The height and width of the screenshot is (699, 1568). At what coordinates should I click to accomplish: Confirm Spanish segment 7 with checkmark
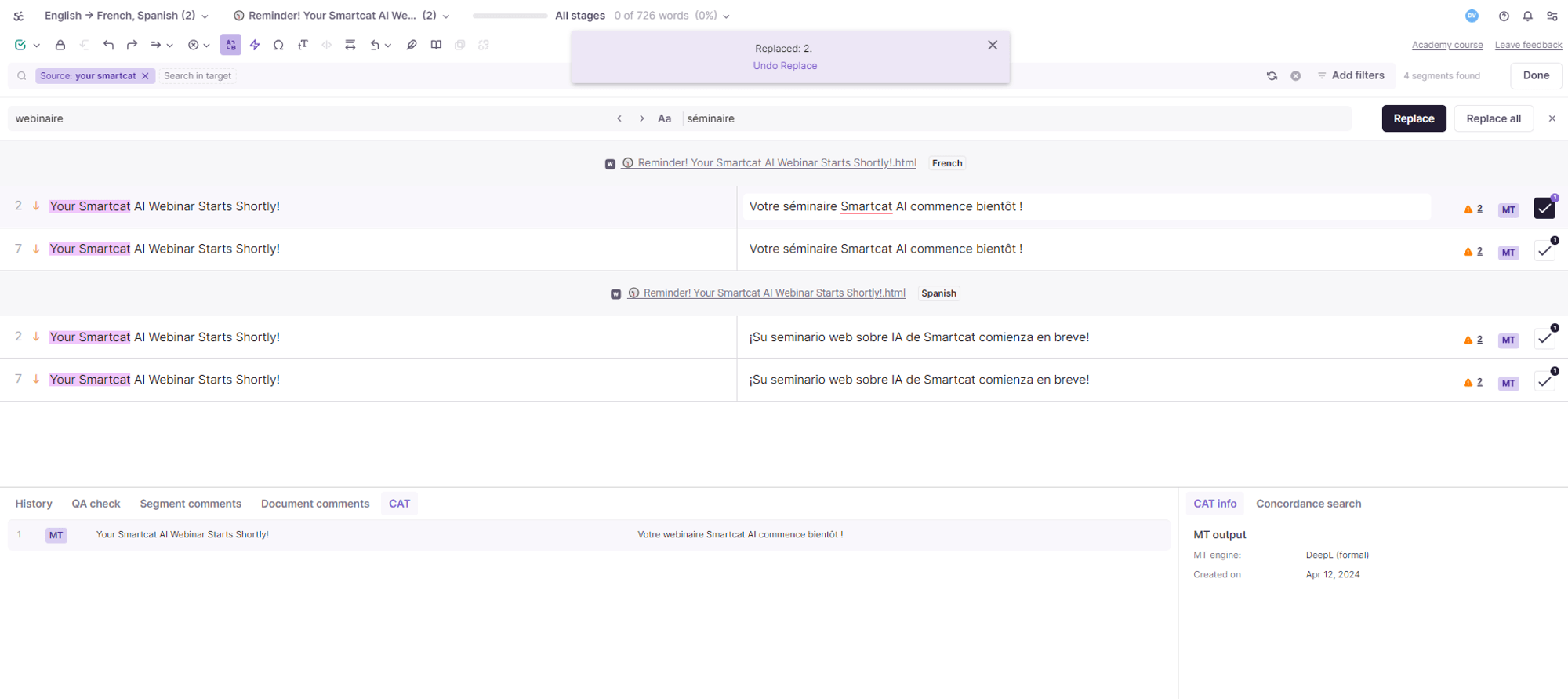tap(1544, 381)
